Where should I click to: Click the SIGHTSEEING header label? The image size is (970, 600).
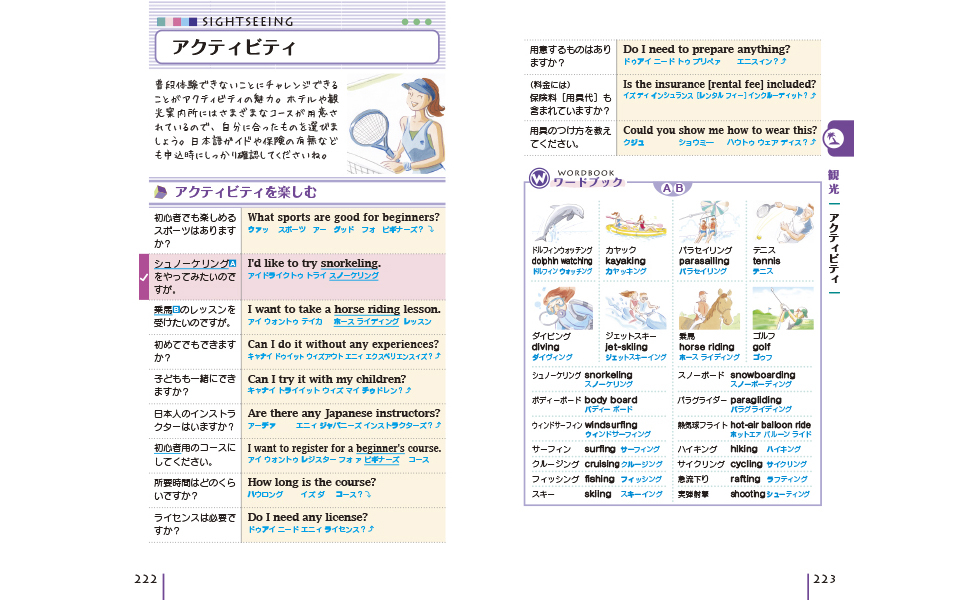pyautogui.click(x=247, y=22)
